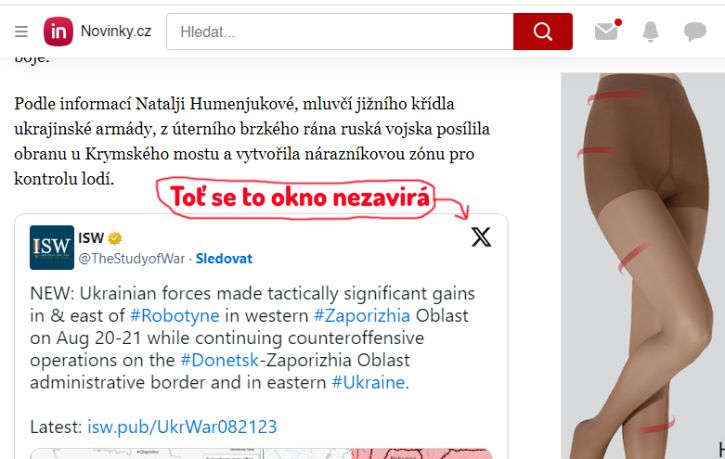This screenshot has height=459, width=725.
Task: Click Sledovat to follow ISW
Action: point(224,258)
